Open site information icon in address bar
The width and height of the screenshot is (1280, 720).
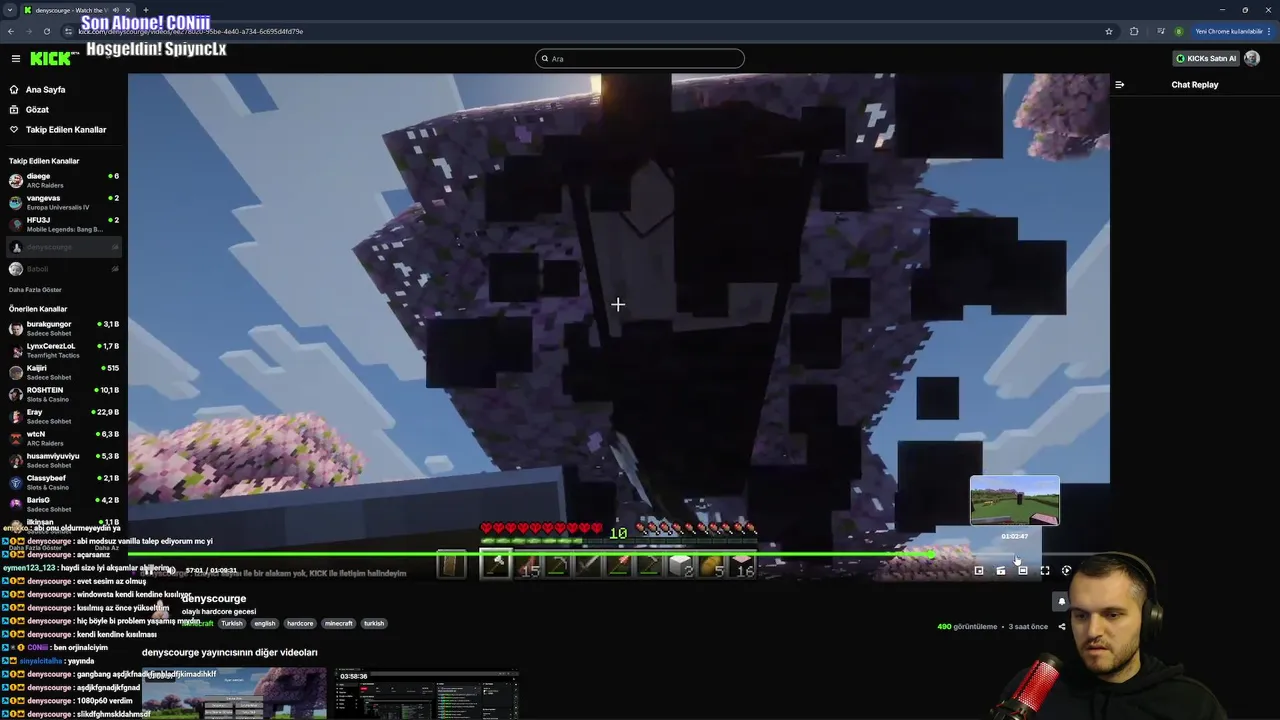69,31
